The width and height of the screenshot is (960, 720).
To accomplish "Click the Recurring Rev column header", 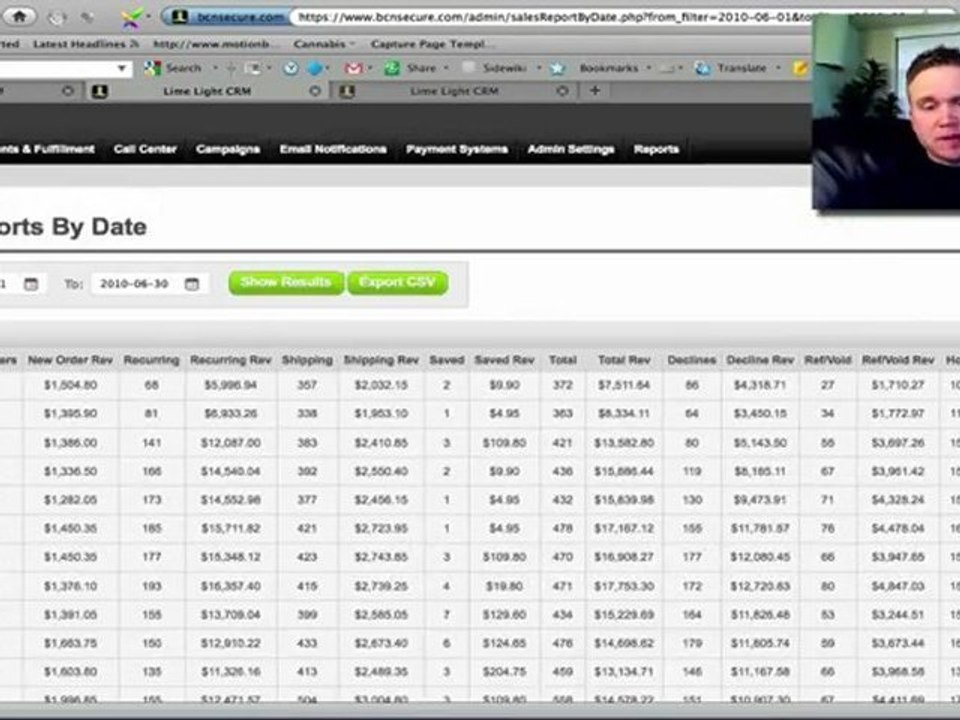I will click(230, 360).
